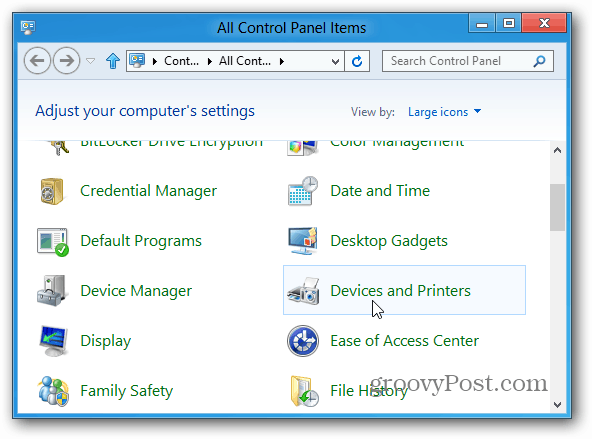Click the Control Panel icon in address bar
Screen dimensions: 592x439
(137, 61)
